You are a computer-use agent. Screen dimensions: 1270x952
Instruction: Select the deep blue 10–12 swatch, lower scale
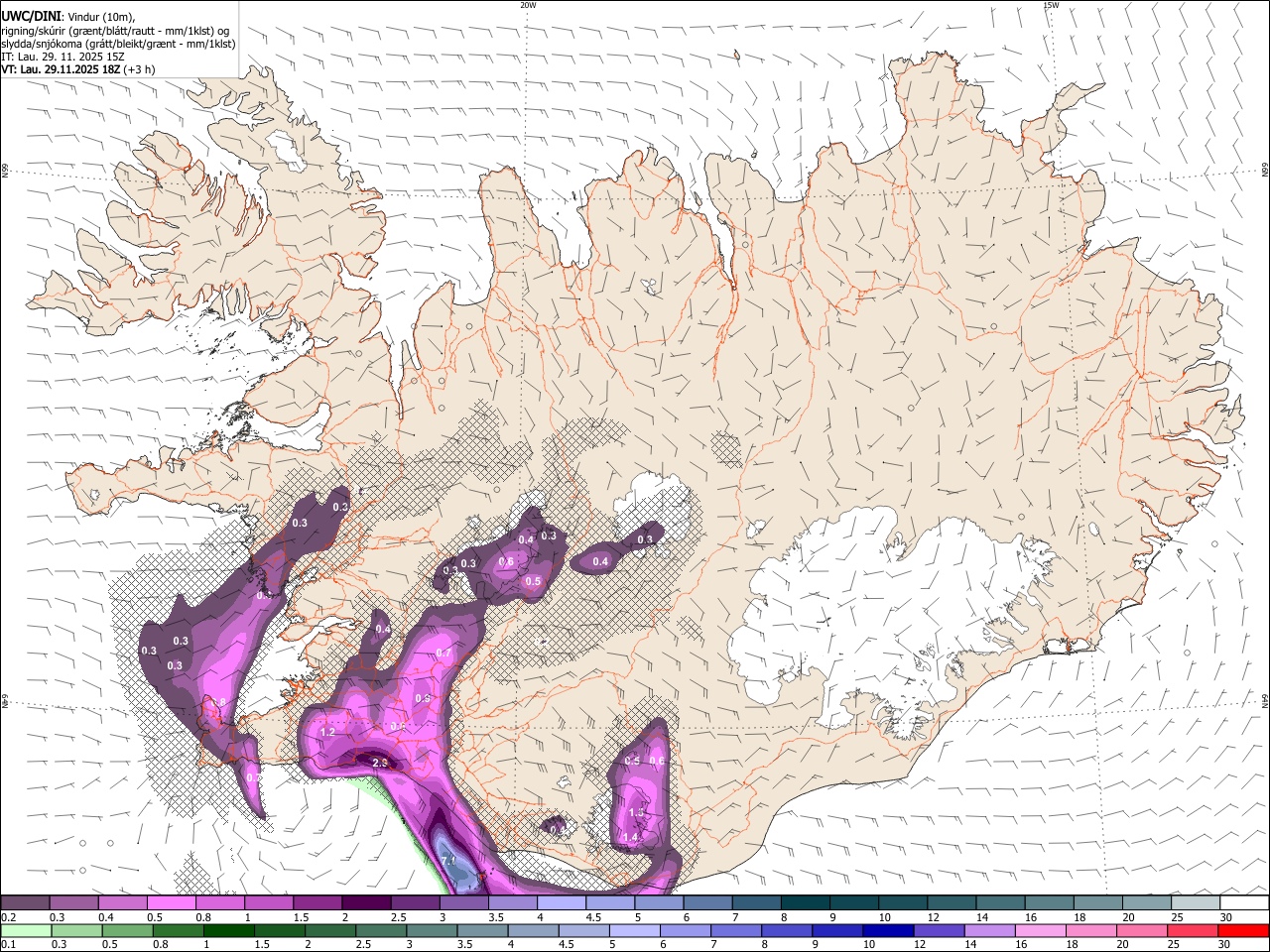889,930
